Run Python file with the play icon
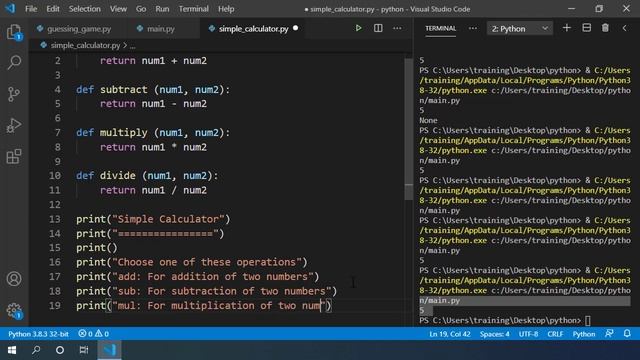Screen dimensions: 640x360 (x=358, y=28)
